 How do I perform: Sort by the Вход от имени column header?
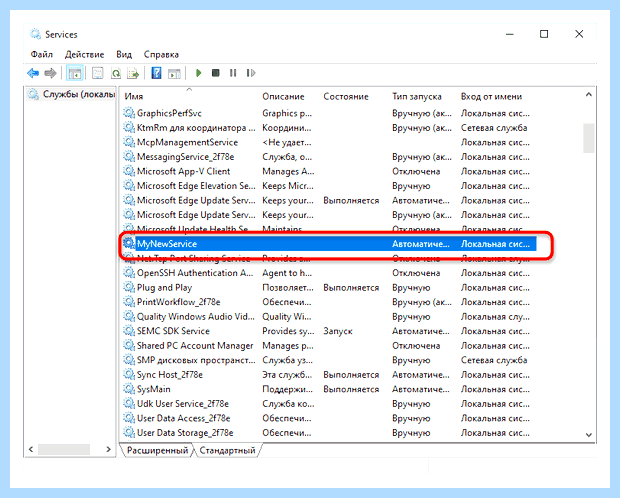pos(491,97)
